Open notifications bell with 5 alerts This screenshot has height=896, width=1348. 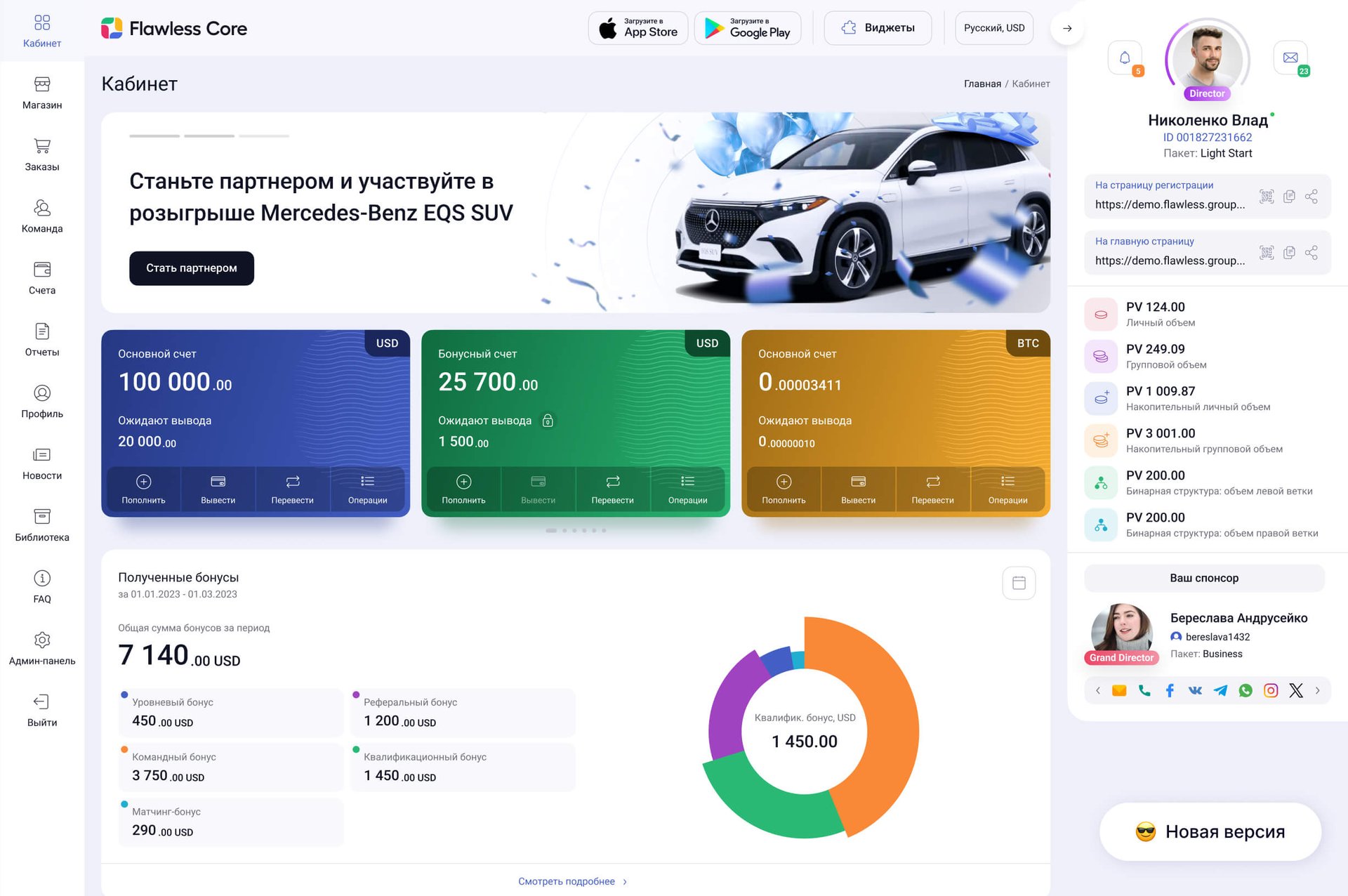(x=1124, y=57)
